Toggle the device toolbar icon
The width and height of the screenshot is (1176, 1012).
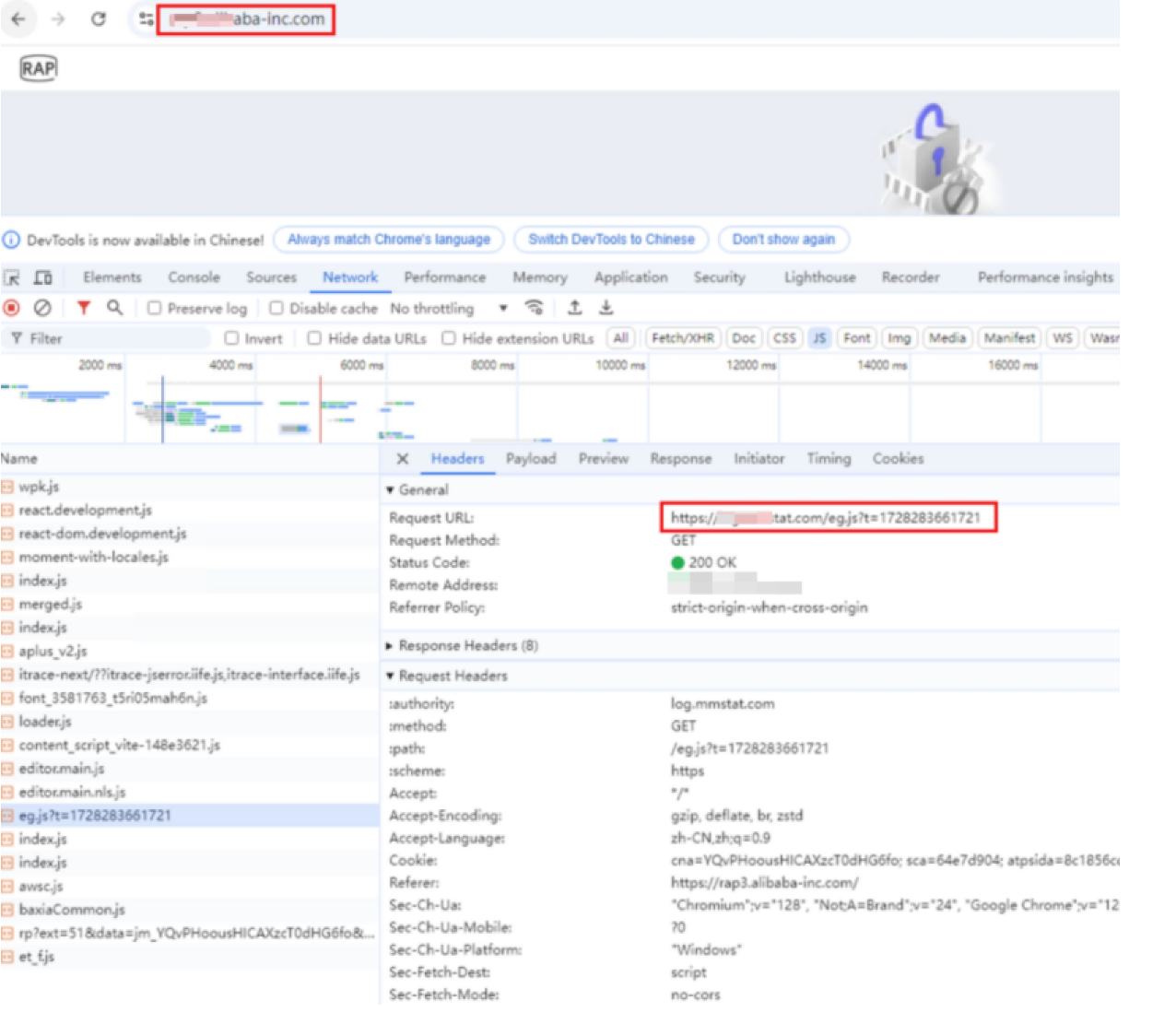pos(43,277)
